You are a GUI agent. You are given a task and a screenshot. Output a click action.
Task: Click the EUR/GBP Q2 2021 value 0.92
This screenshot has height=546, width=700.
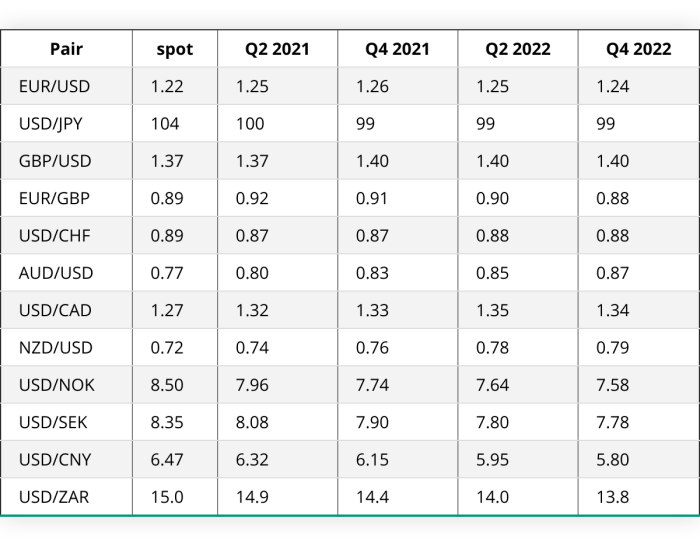(x=252, y=198)
